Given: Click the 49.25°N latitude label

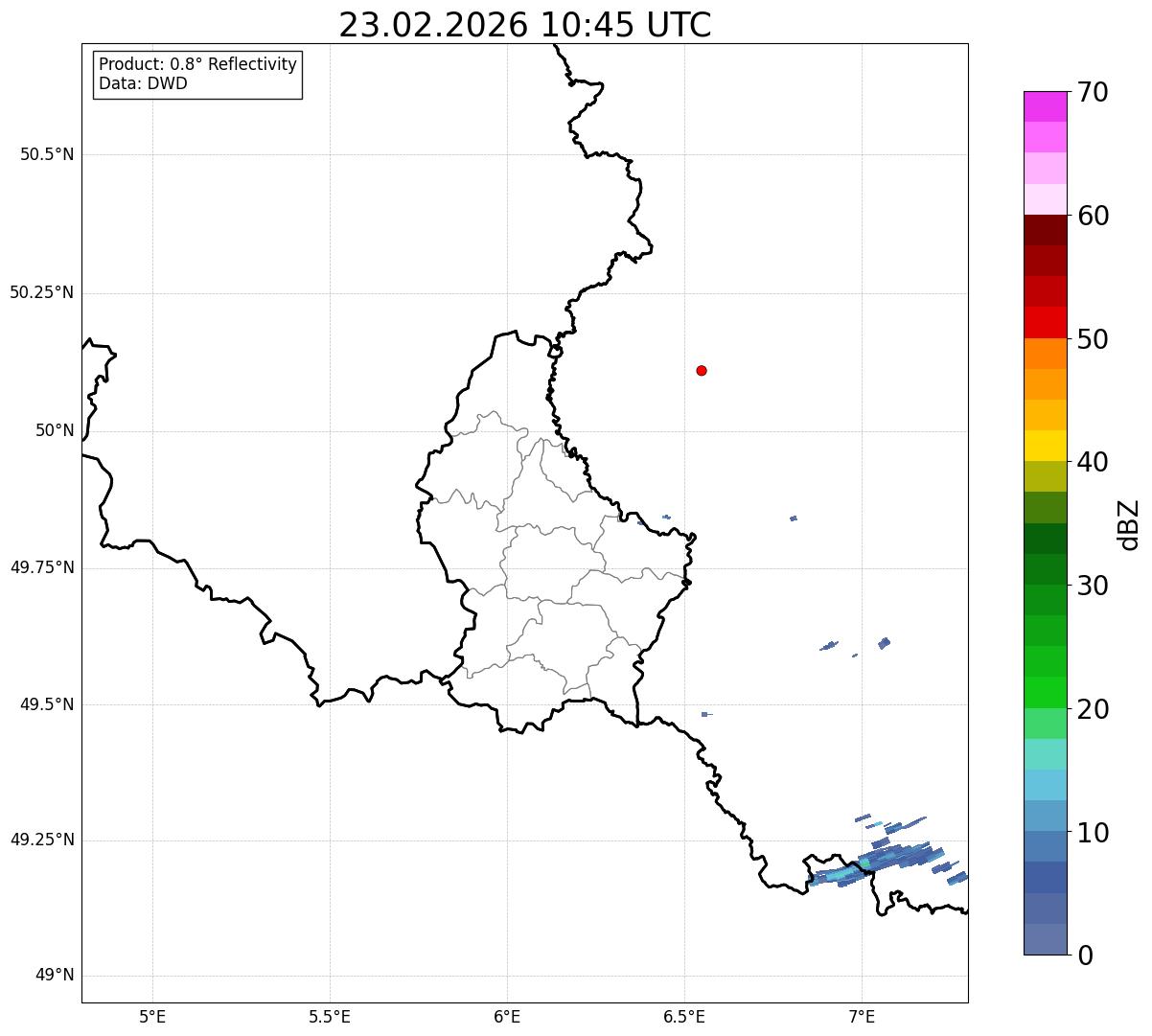Looking at the screenshot, I should 42,840.
